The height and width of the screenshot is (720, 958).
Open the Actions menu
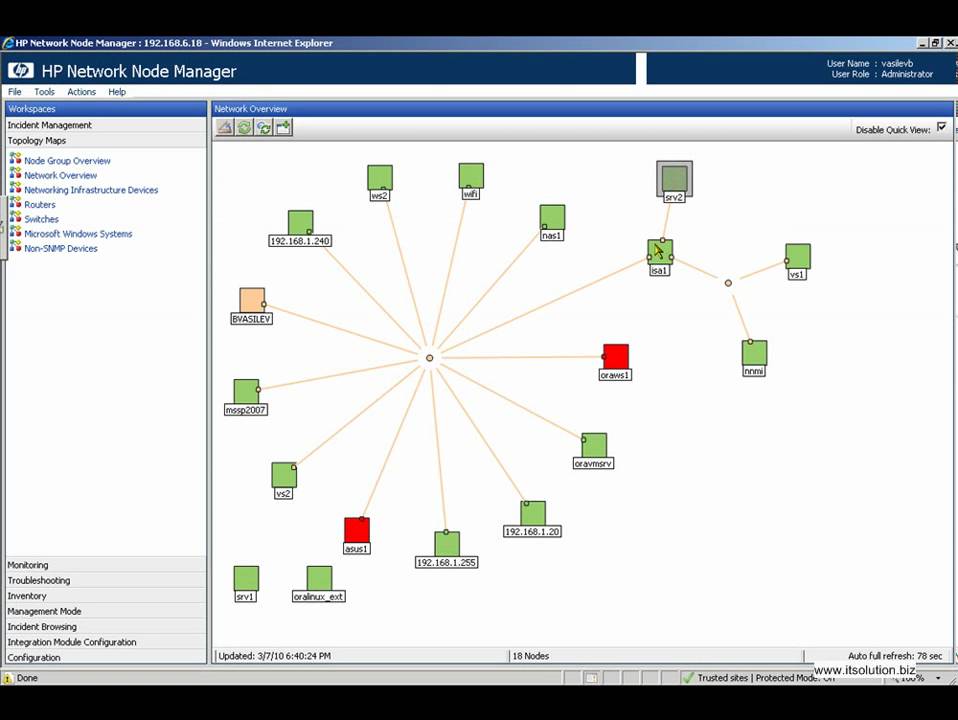[x=81, y=92]
